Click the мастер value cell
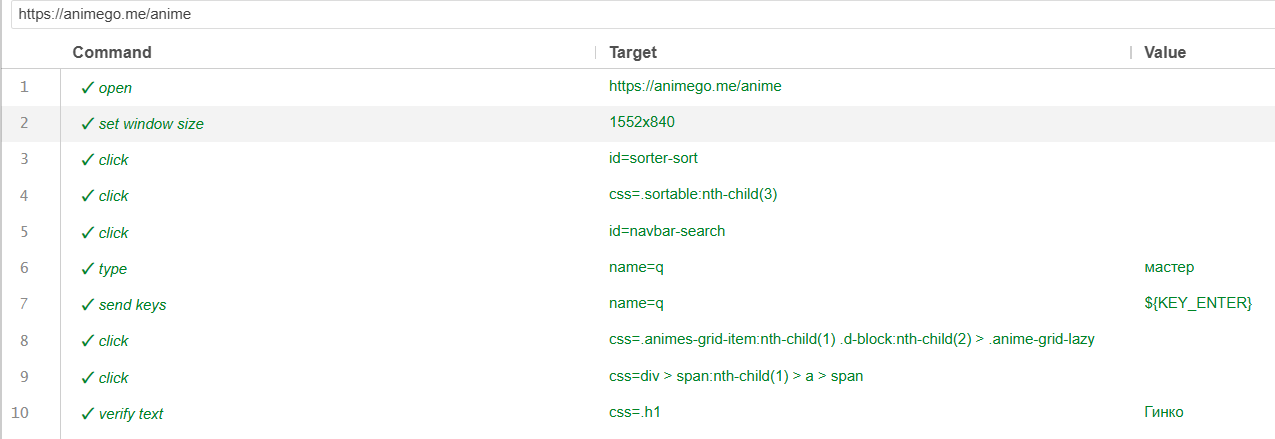Screen dimensions: 1275x439 (x=1169, y=267)
